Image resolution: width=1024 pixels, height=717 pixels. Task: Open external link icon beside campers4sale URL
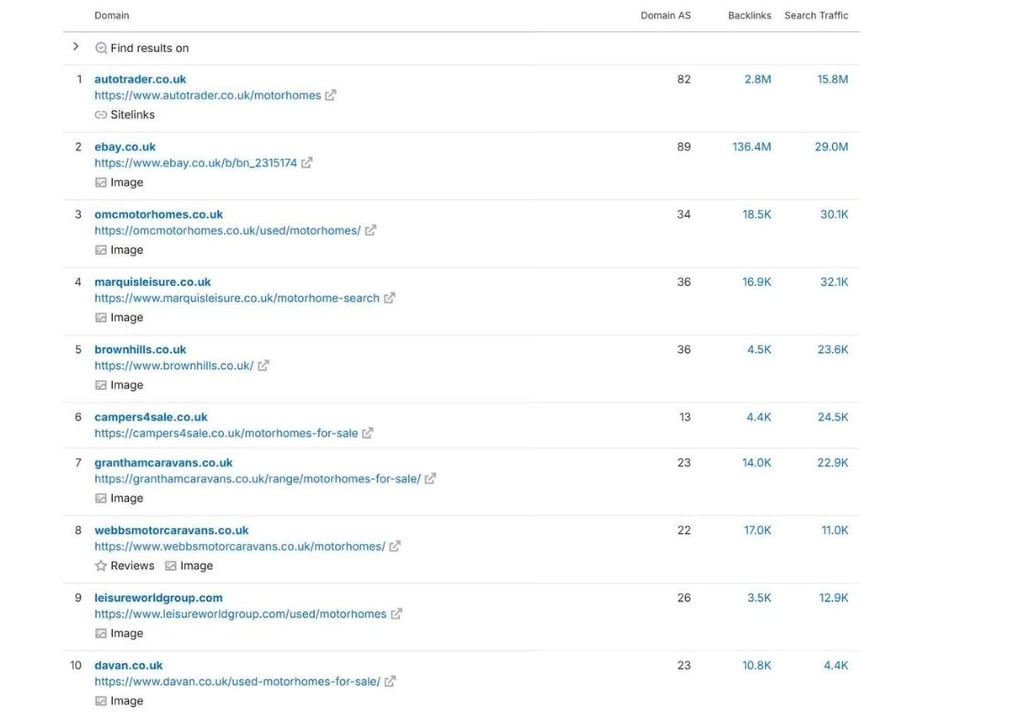(368, 433)
